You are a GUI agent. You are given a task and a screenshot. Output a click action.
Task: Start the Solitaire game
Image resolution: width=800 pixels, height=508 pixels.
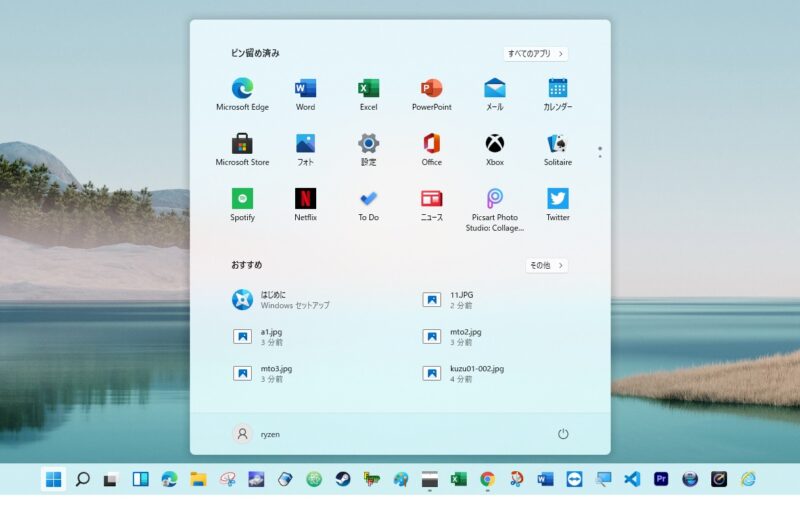point(558,149)
